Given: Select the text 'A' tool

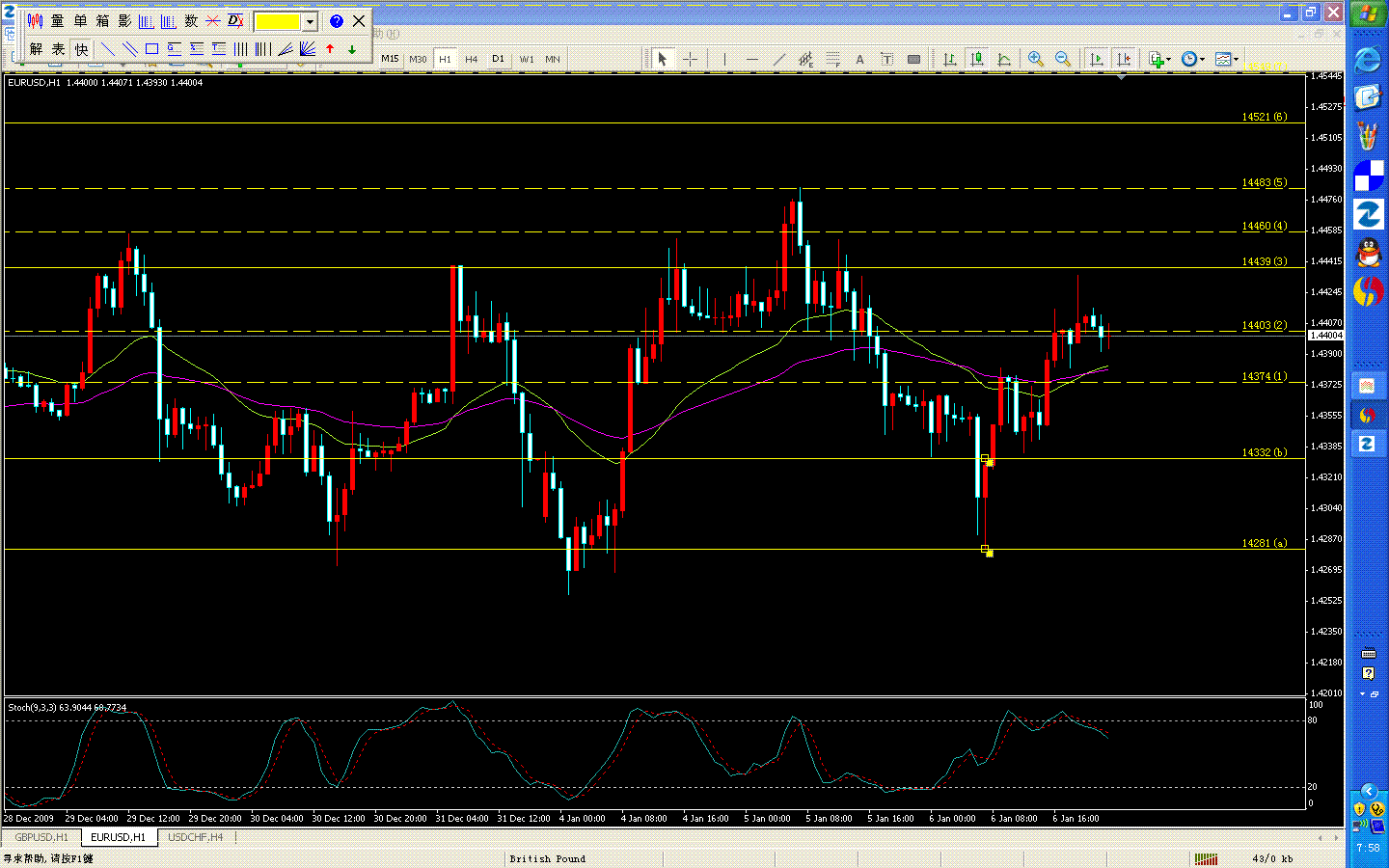Looking at the screenshot, I should point(859,59).
